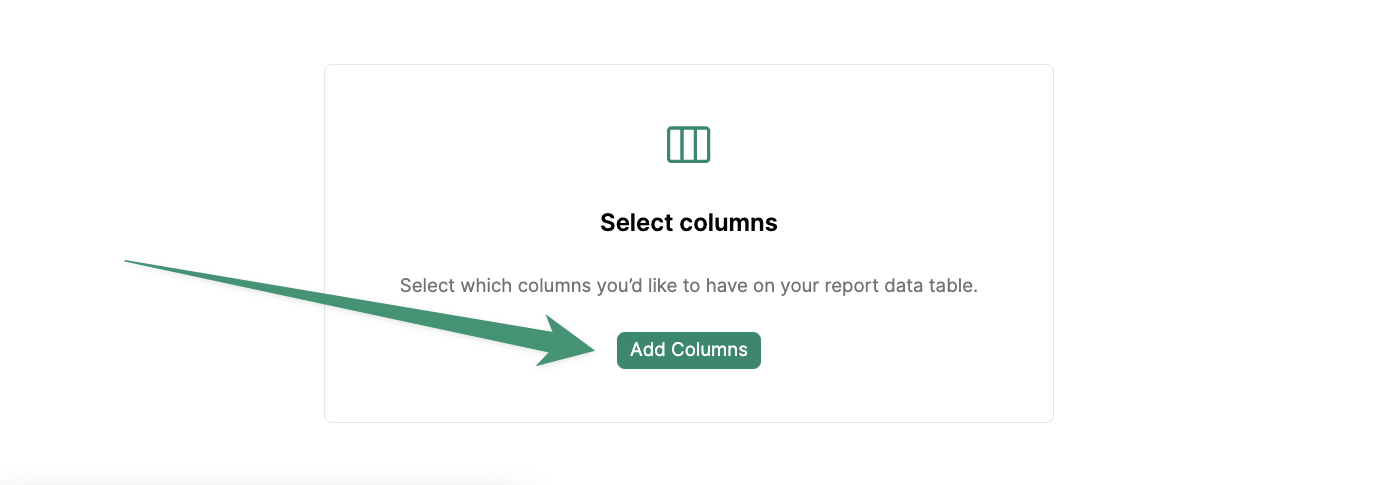The width and height of the screenshot is (1378, 485).
Task: Select the left column of columns icon
Action: (x=675, y=145)
